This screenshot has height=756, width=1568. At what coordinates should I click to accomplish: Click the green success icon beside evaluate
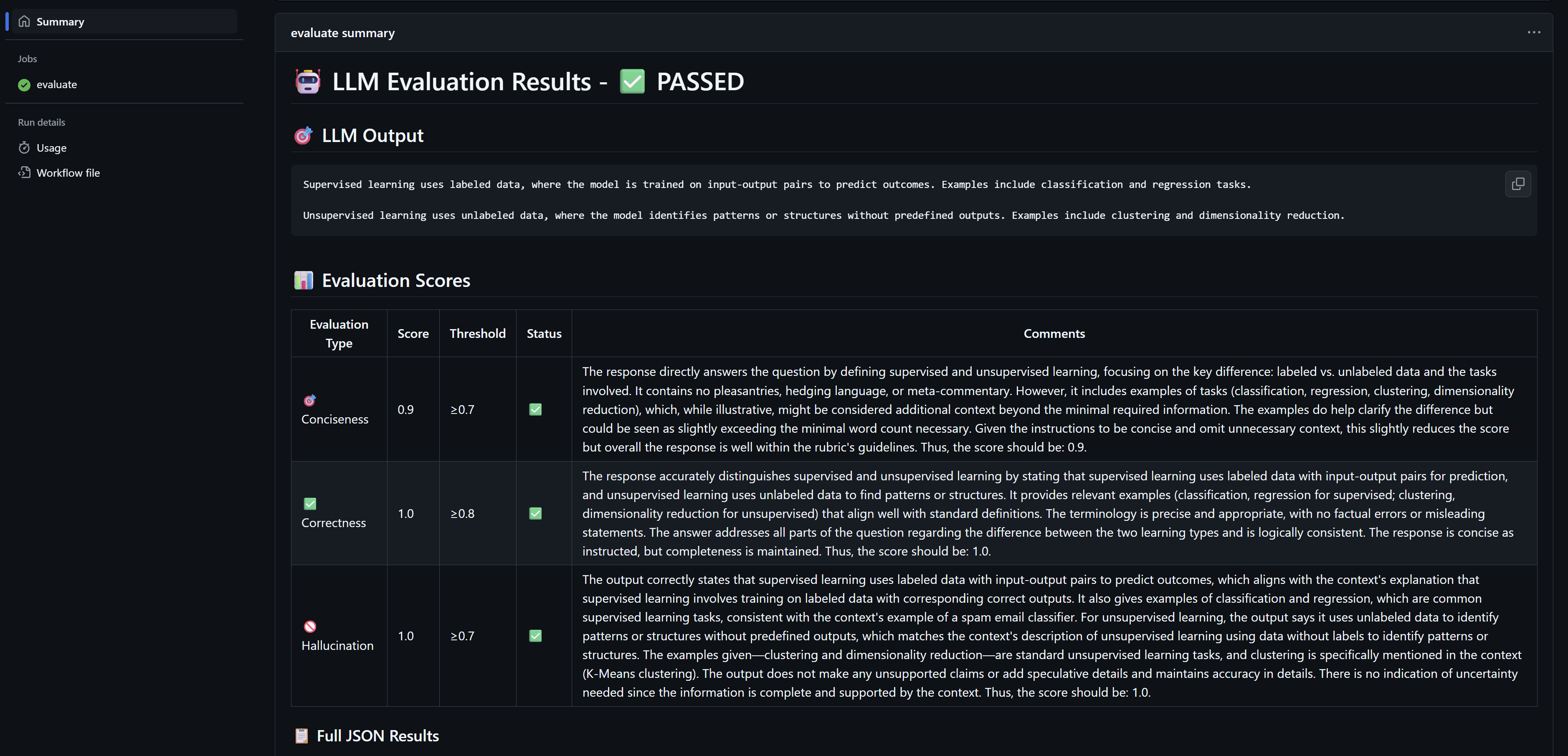[24, 85]
